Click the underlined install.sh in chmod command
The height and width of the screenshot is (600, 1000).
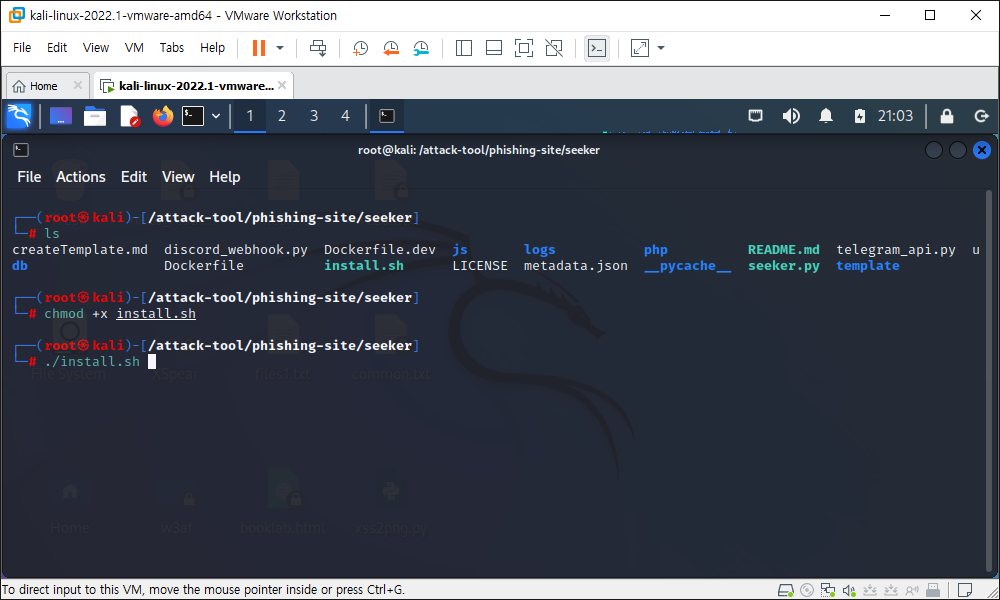pyautogui.click(x=156, y=314)
